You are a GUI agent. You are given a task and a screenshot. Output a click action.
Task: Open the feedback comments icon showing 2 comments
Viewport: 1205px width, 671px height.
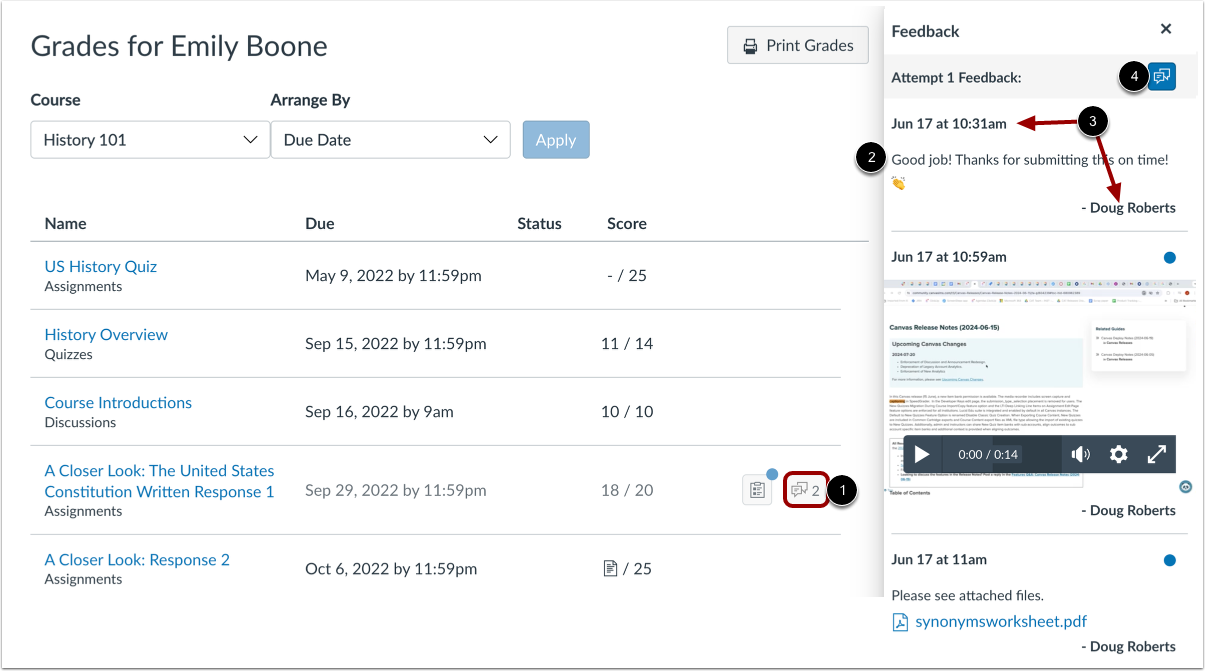pos(806,490)
